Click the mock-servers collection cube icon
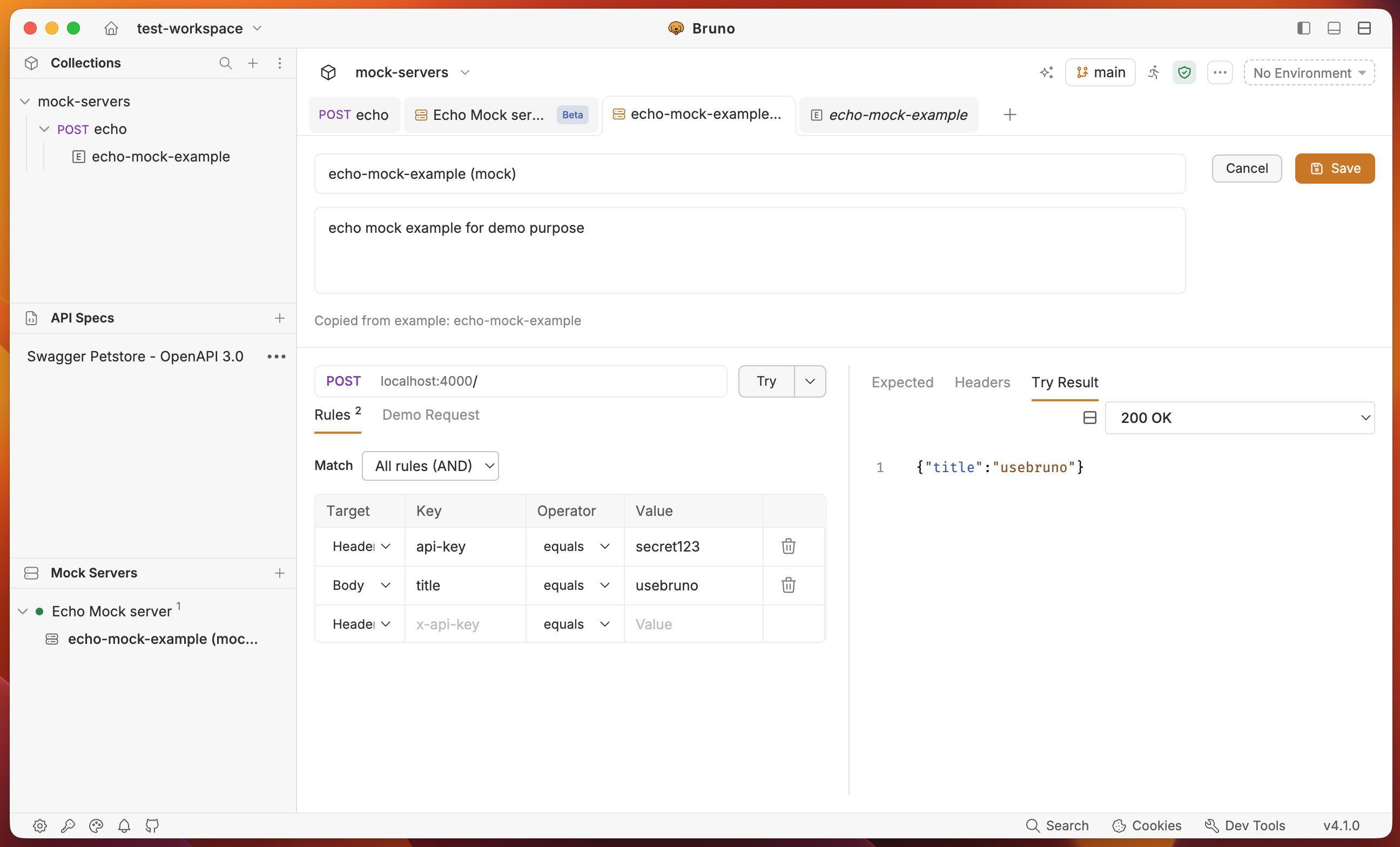The height and width of the screenshot is (847, 1400). pos(328,73)
